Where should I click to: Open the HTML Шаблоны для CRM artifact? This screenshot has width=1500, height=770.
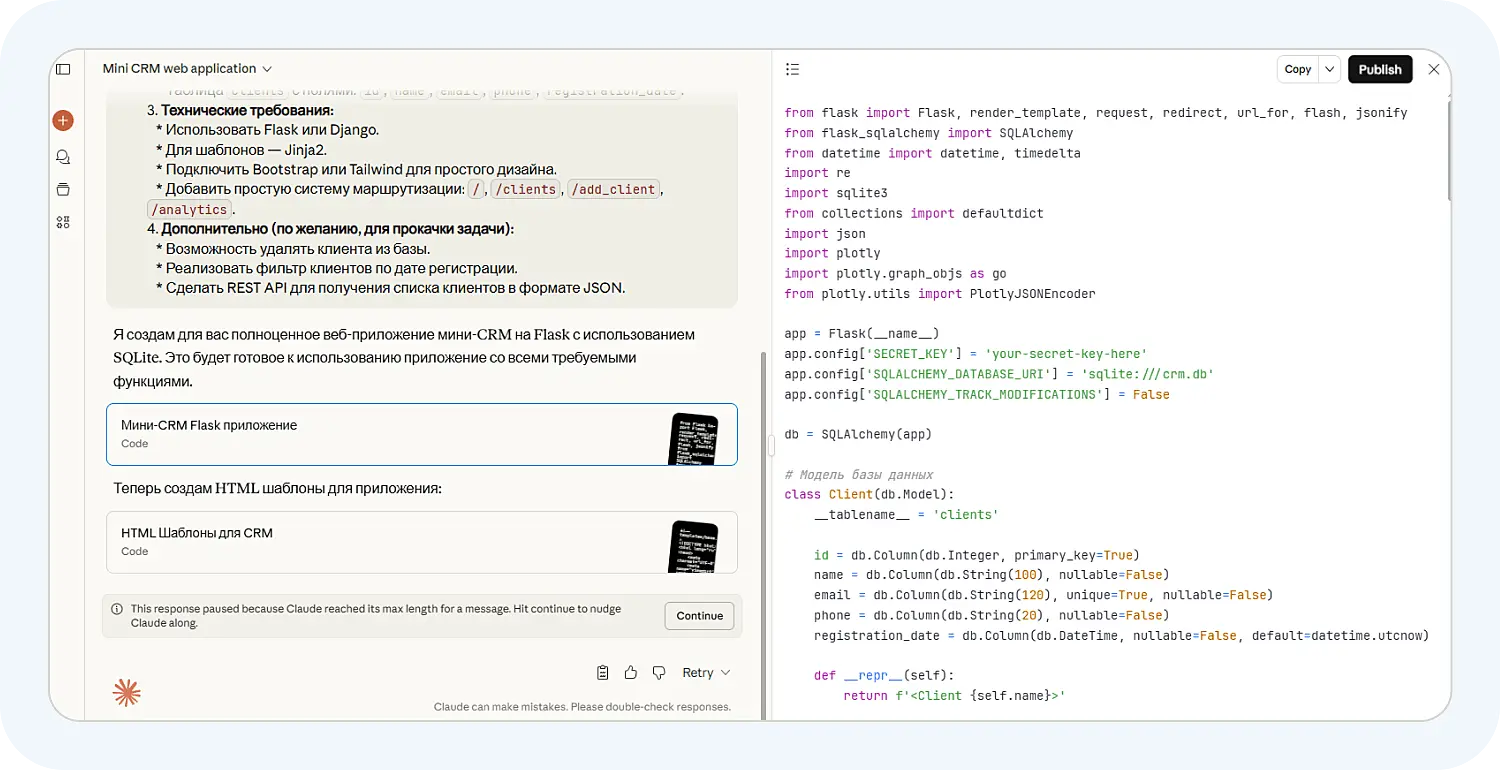[421, 542]
